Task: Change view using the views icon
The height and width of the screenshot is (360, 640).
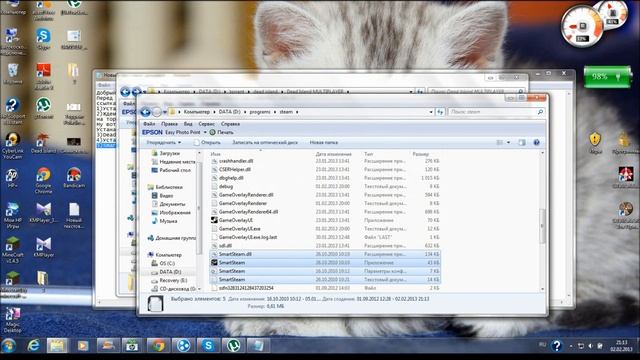Action: (500, 142)
